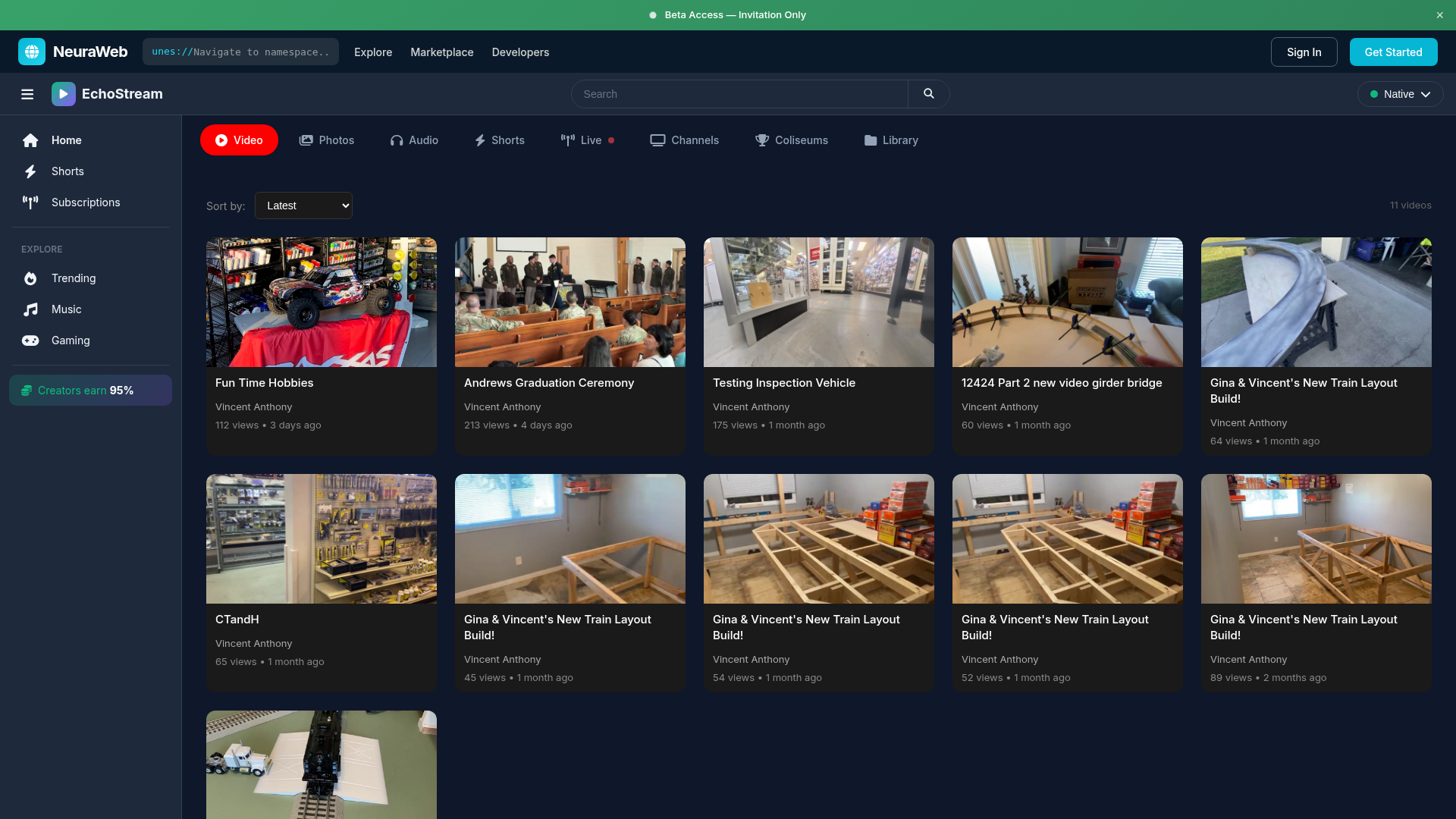Click the Shorts tab lightning icon

(480, 140)
